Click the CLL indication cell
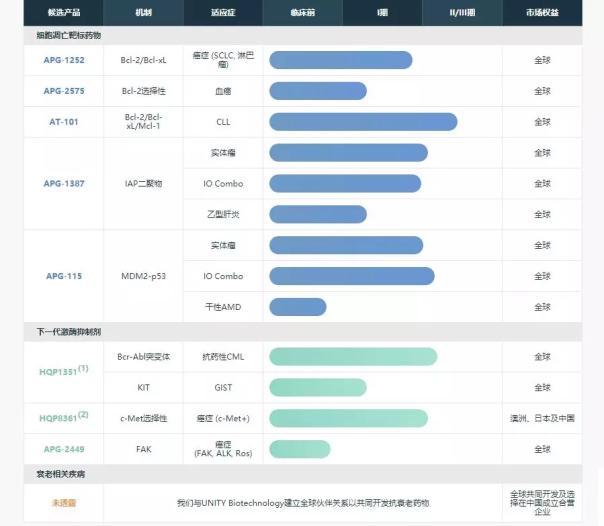 tap(223, 122)
